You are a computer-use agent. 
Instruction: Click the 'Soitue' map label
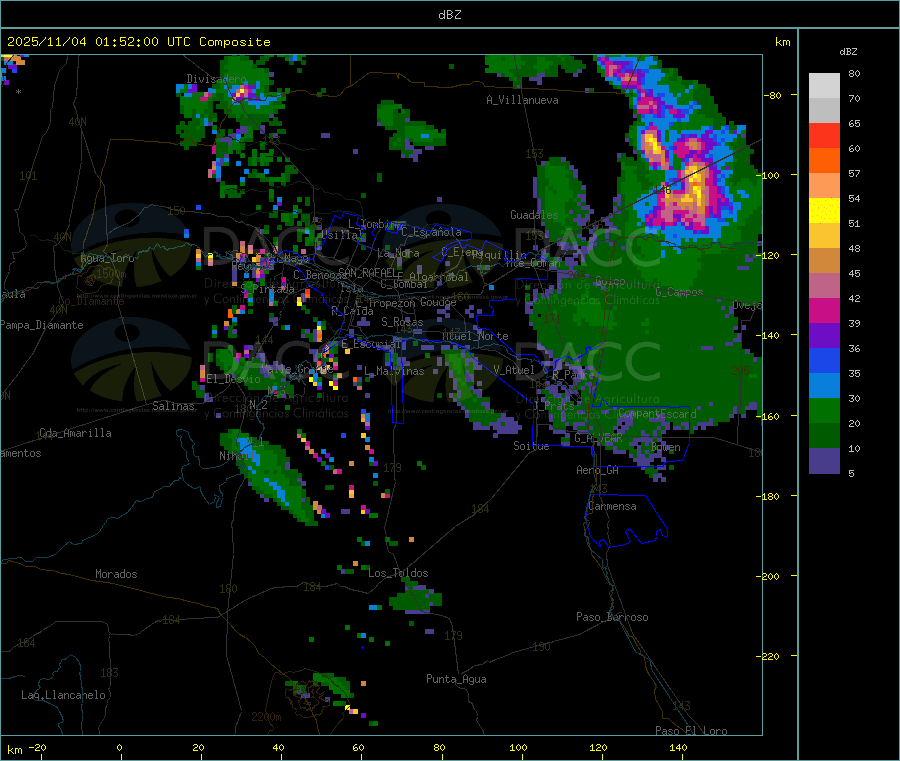pyautogui.click(x=531, y=446)
